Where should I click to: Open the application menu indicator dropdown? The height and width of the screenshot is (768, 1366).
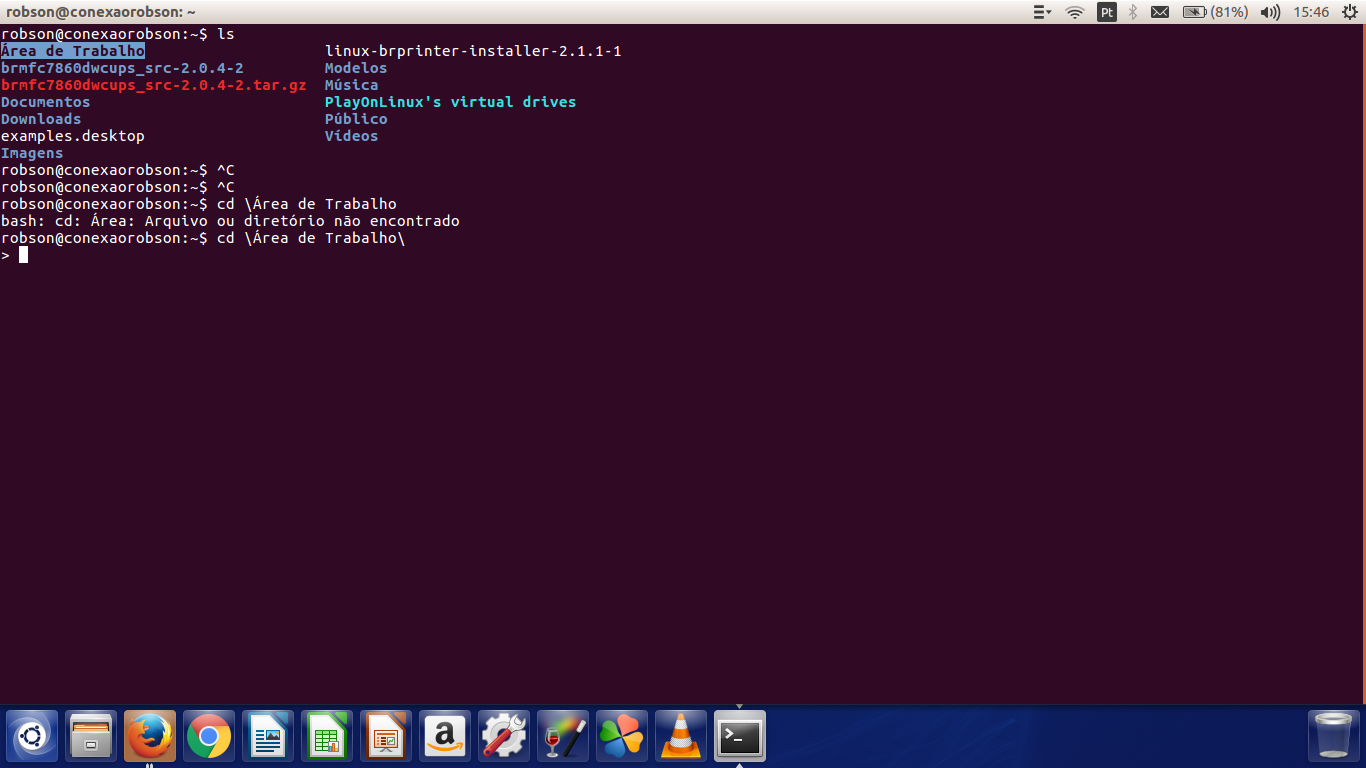[1042, 12]
